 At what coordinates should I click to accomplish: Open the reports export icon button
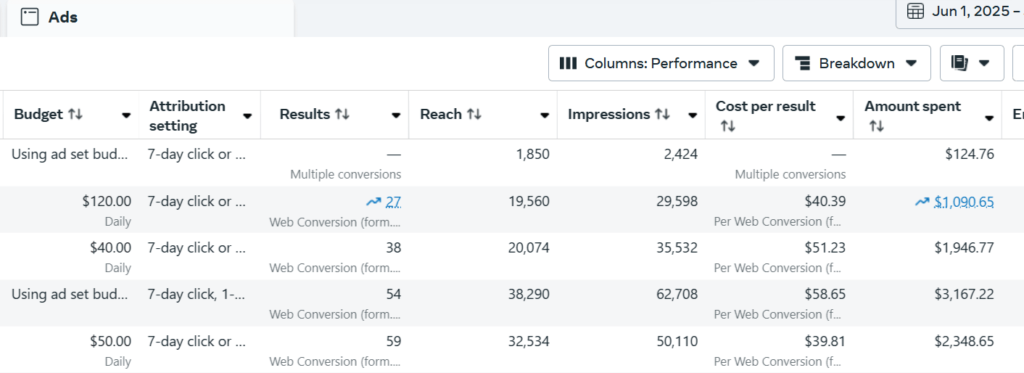[x=972, y=63]
